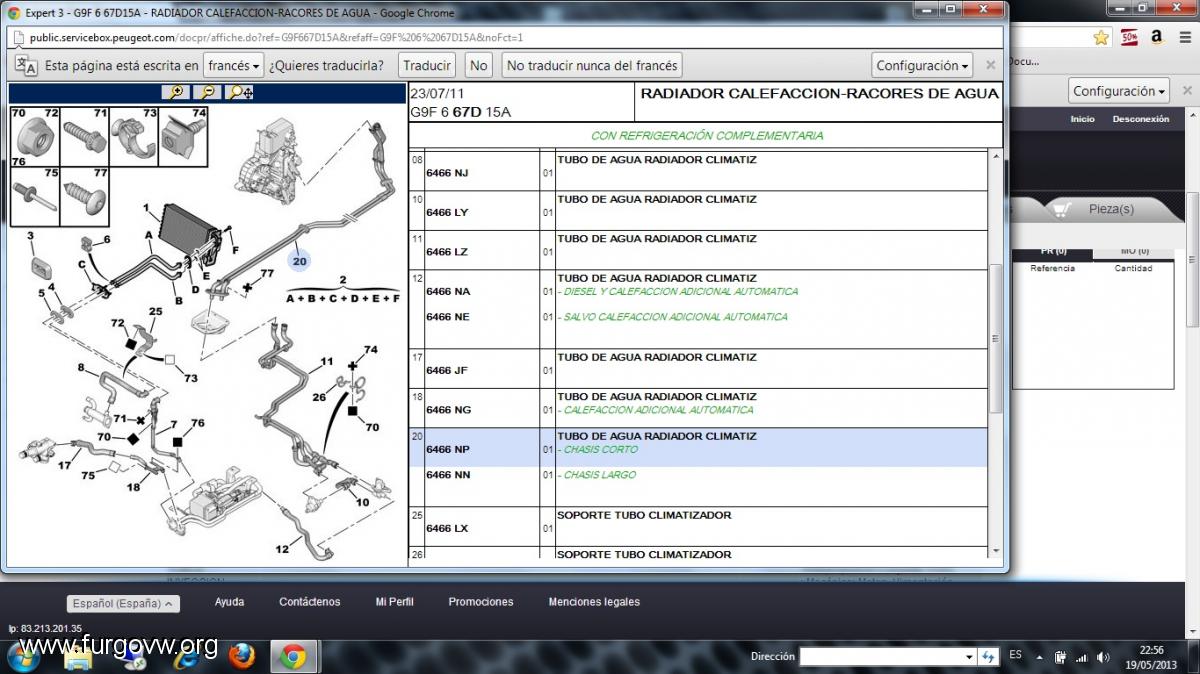
Task: Click the Amazon extension icon
Action: [x=1156, y=37]
